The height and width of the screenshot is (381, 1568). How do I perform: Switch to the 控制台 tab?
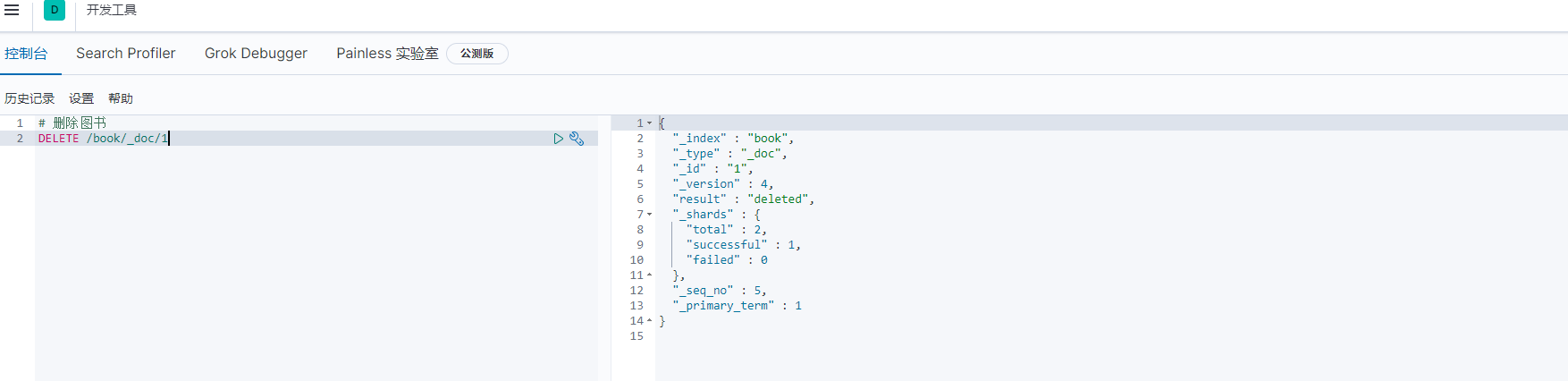coord(26,54)
